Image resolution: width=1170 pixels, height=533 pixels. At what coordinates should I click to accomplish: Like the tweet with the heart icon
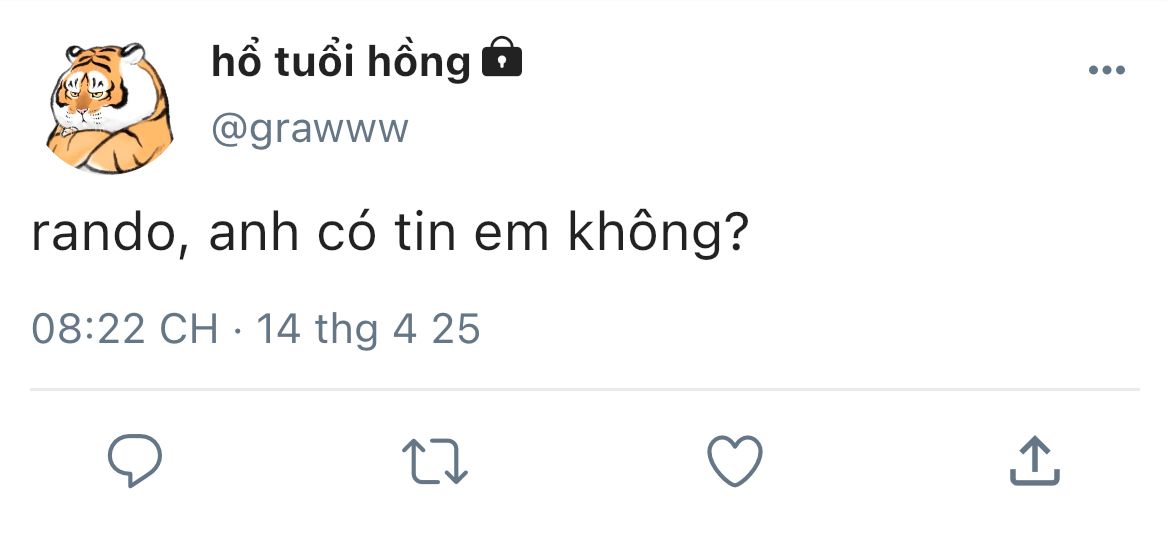(735, 461)
